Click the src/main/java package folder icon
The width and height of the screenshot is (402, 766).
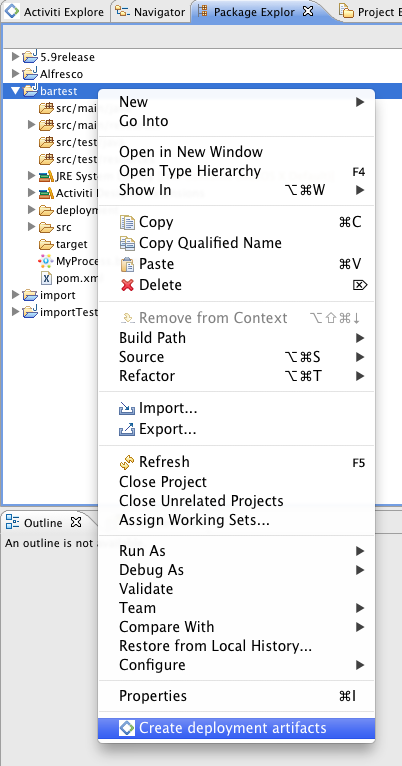click(x=46, y=108)
